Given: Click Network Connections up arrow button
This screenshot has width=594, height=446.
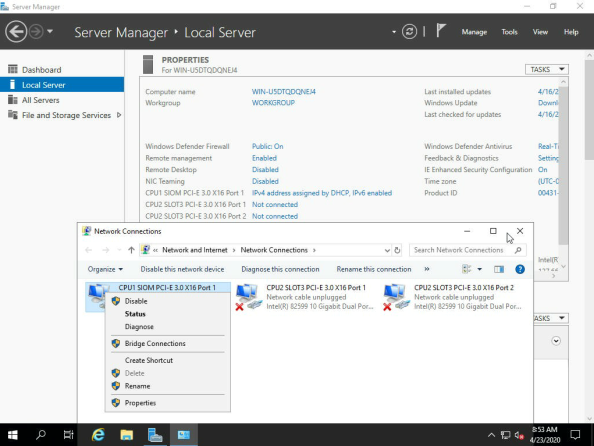Looking at the screenshot, I should tap(131, 250).
